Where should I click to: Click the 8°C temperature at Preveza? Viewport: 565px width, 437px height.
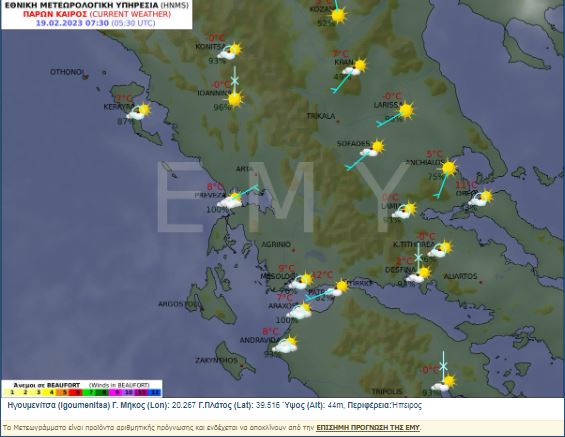coord(215,187)
